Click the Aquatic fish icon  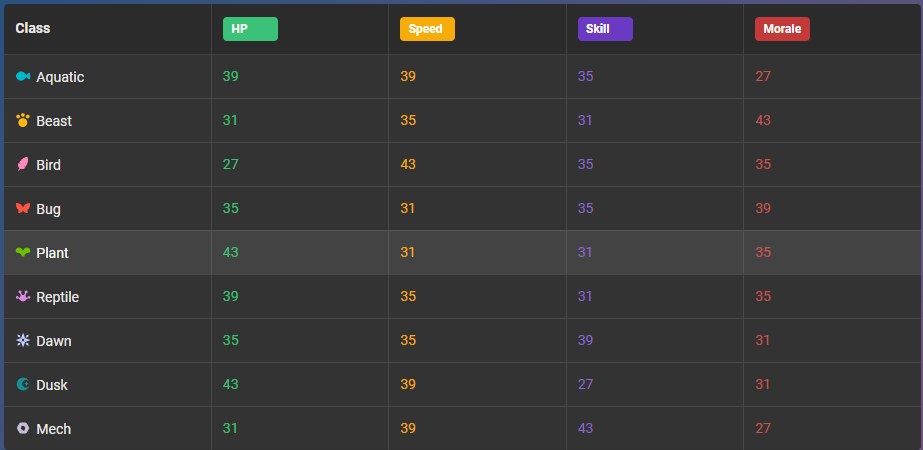tap(23, 77)
